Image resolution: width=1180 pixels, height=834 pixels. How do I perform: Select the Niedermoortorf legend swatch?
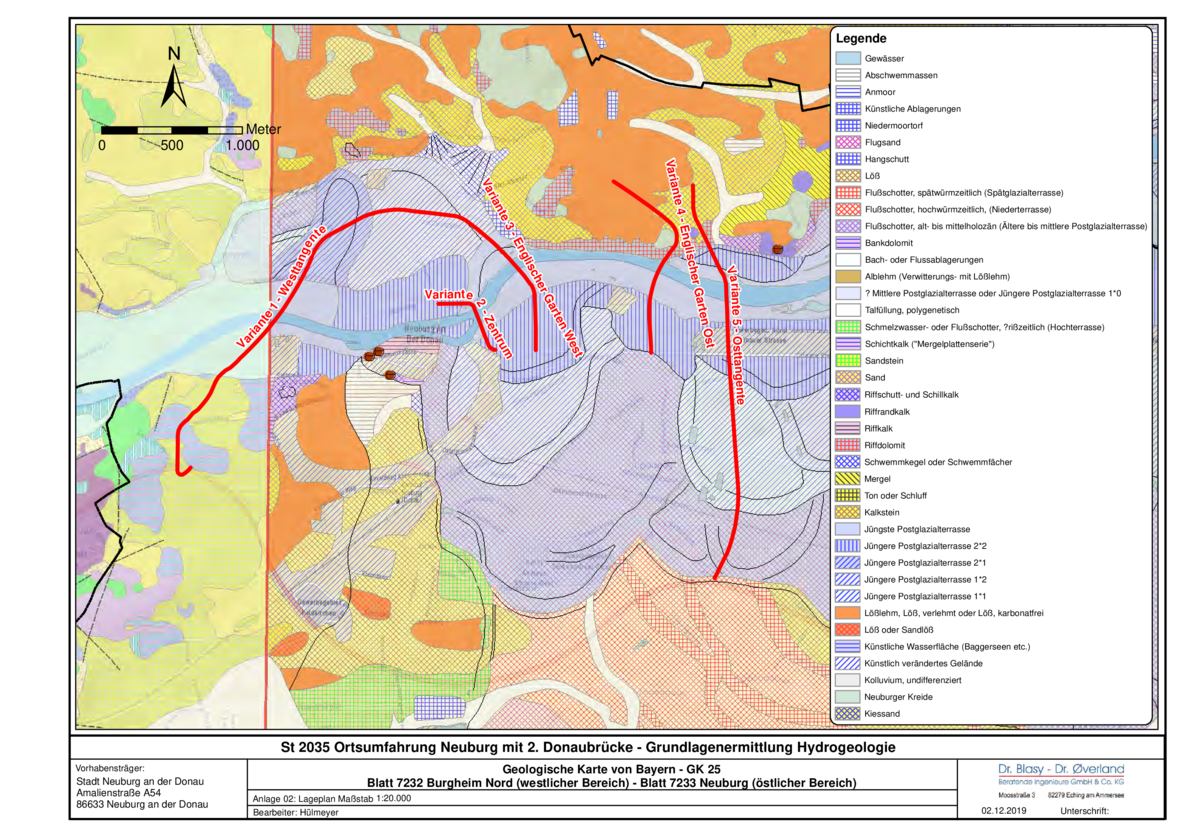click(x=848, y=126)
